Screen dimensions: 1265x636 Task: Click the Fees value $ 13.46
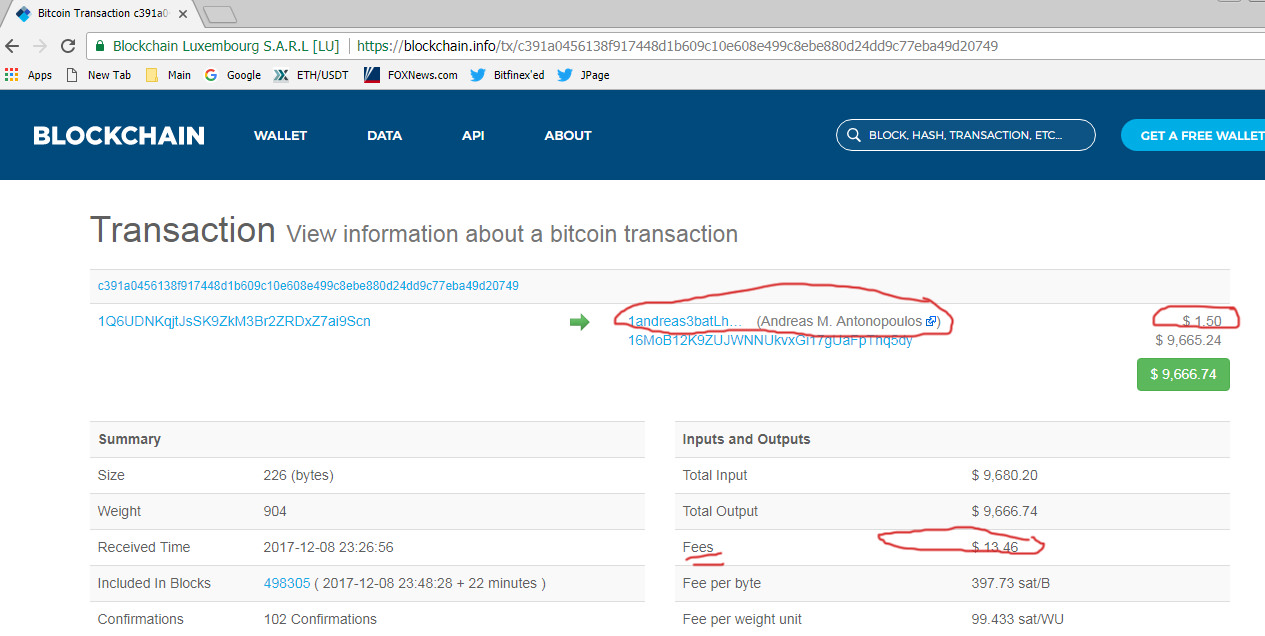point(994,547)
